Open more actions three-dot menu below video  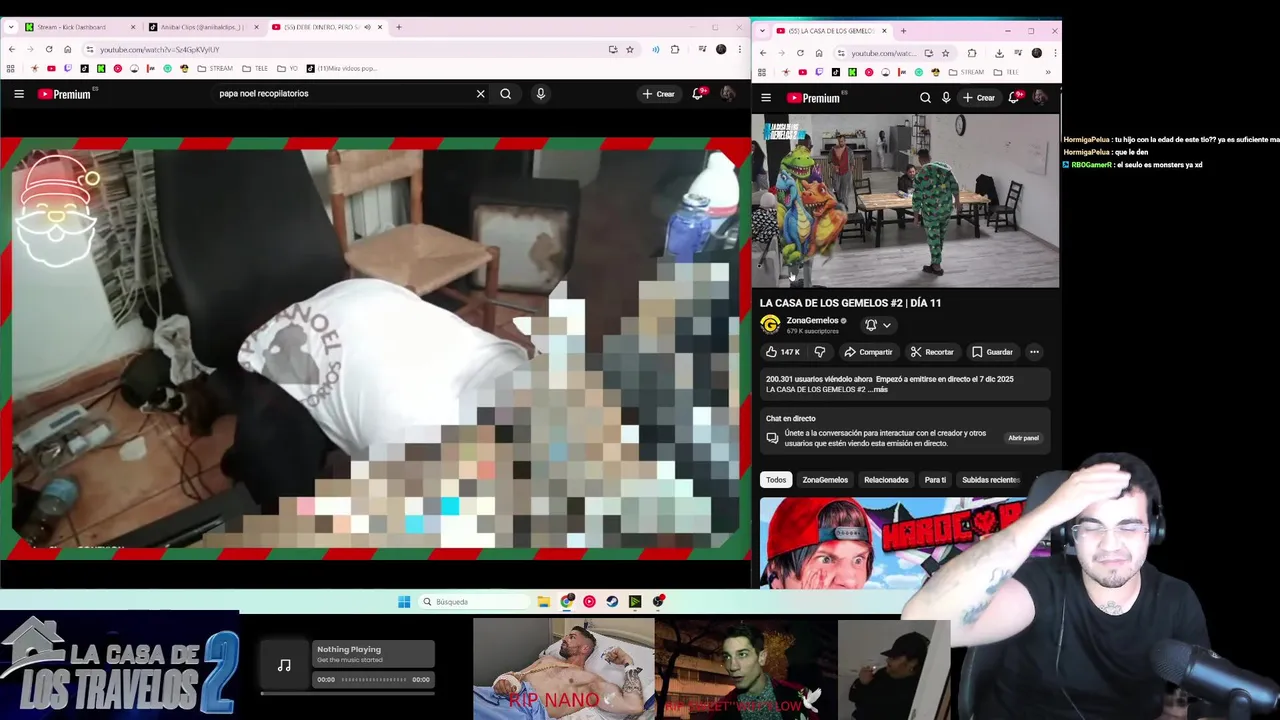click(x=1034, y=352)
